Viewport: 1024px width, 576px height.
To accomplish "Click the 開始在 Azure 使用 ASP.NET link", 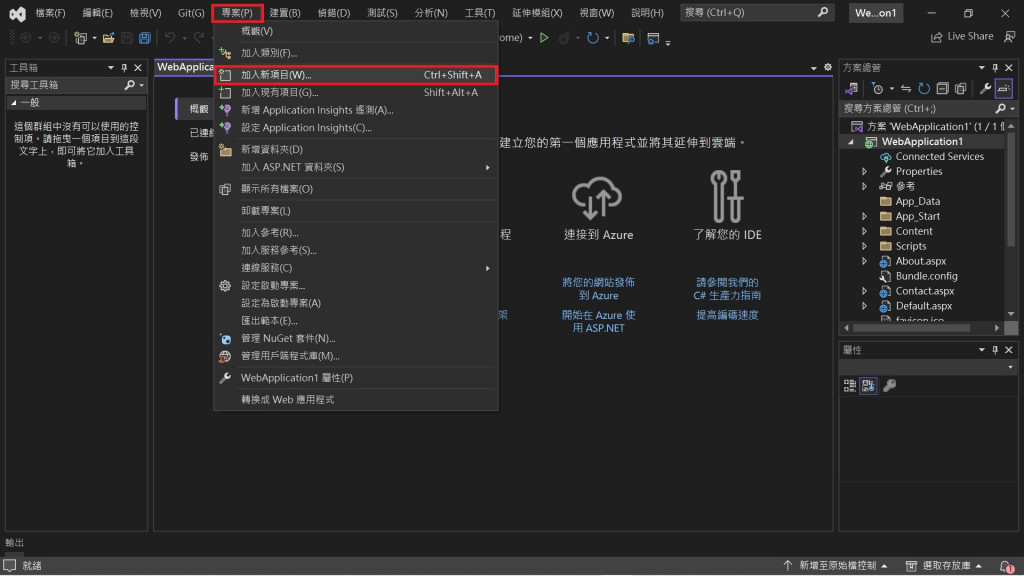I will (x=598, y=321).
